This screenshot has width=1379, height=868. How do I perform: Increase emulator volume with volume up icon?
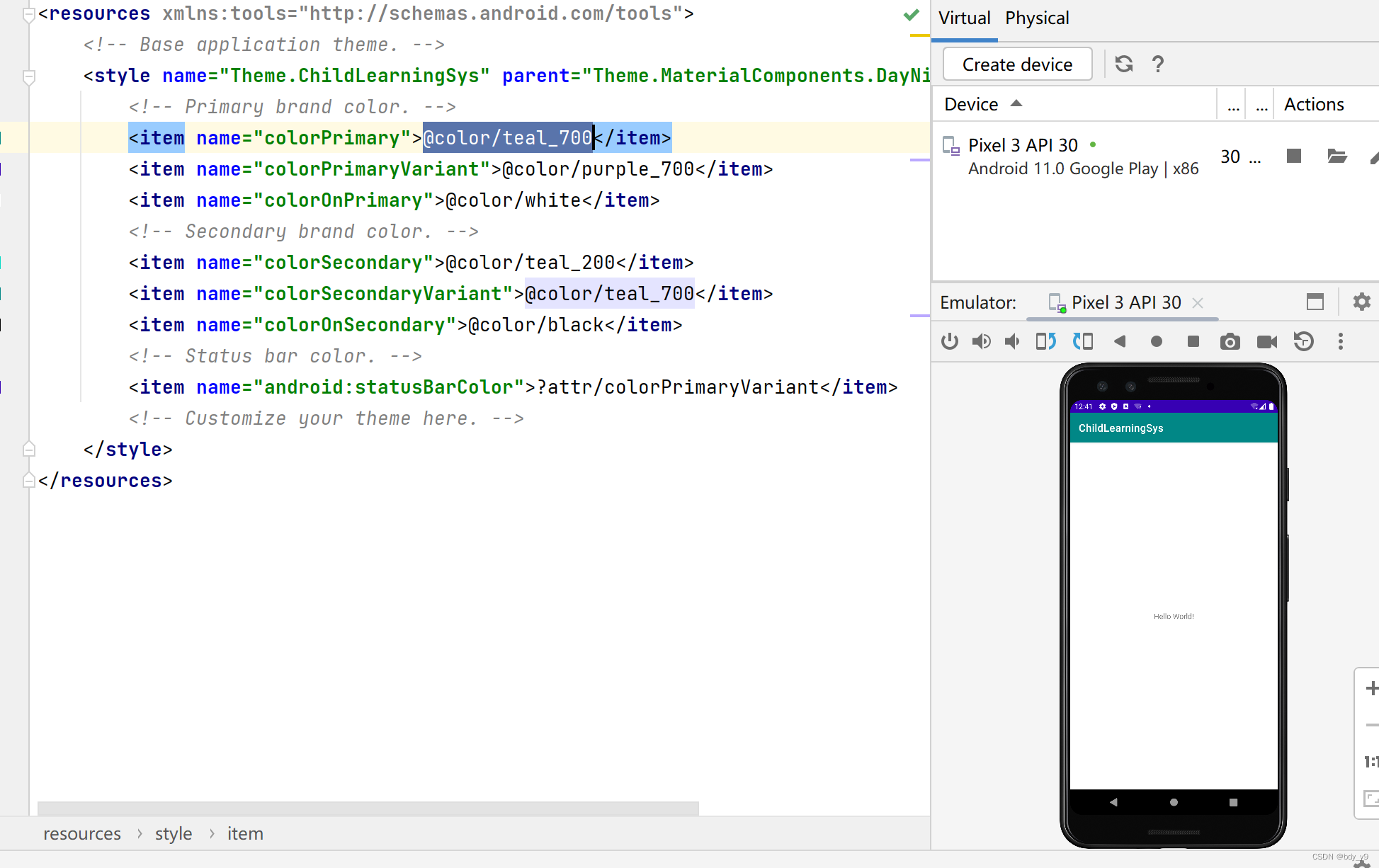982,341
